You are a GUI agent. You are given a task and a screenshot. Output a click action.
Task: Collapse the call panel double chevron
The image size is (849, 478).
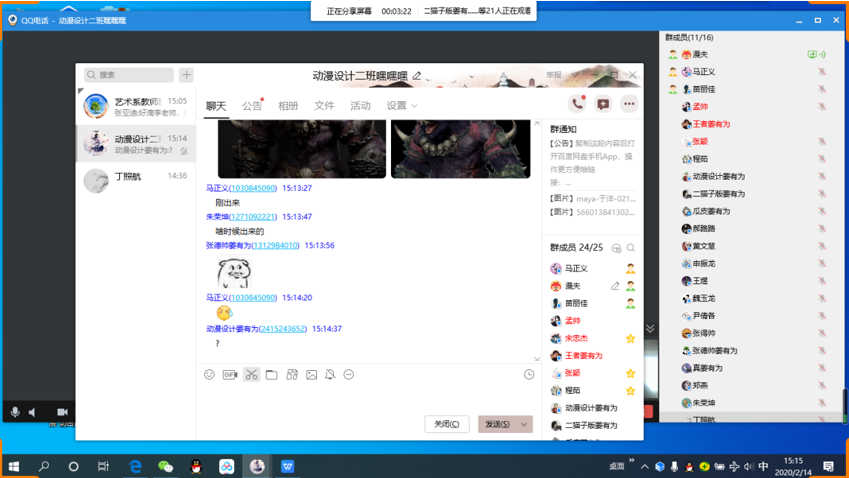tap(650, 329)
